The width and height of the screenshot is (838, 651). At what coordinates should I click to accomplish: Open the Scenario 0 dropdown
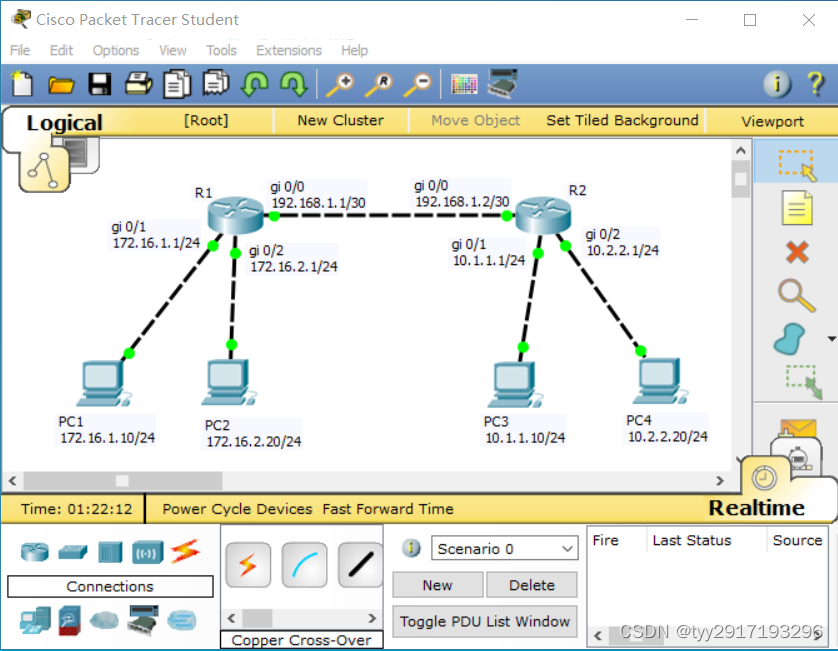(505, 548)
